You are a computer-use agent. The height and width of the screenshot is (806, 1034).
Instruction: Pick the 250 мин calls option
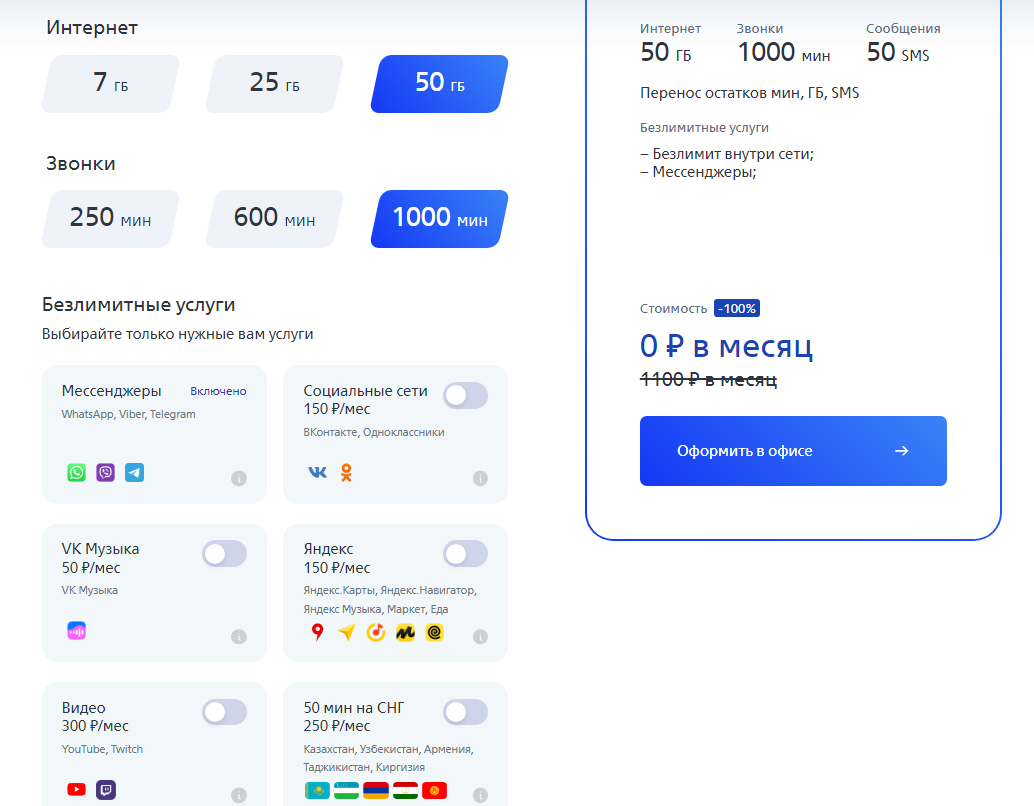click(110, 218)
